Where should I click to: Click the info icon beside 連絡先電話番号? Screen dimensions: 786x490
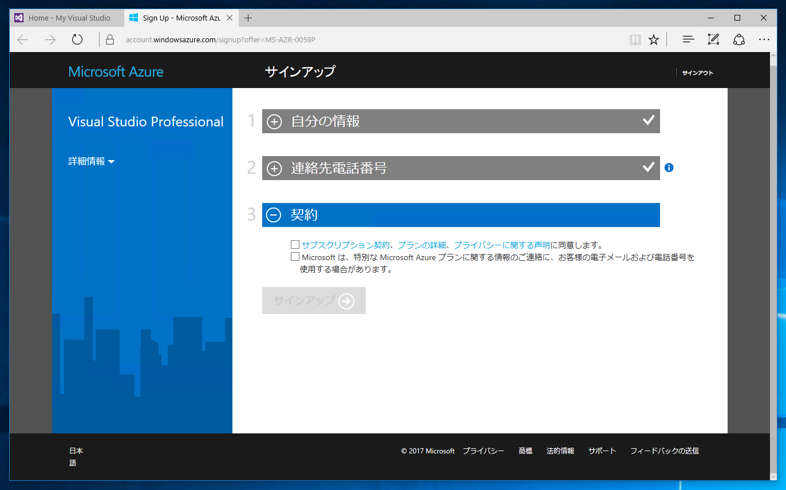pos(669,168)
